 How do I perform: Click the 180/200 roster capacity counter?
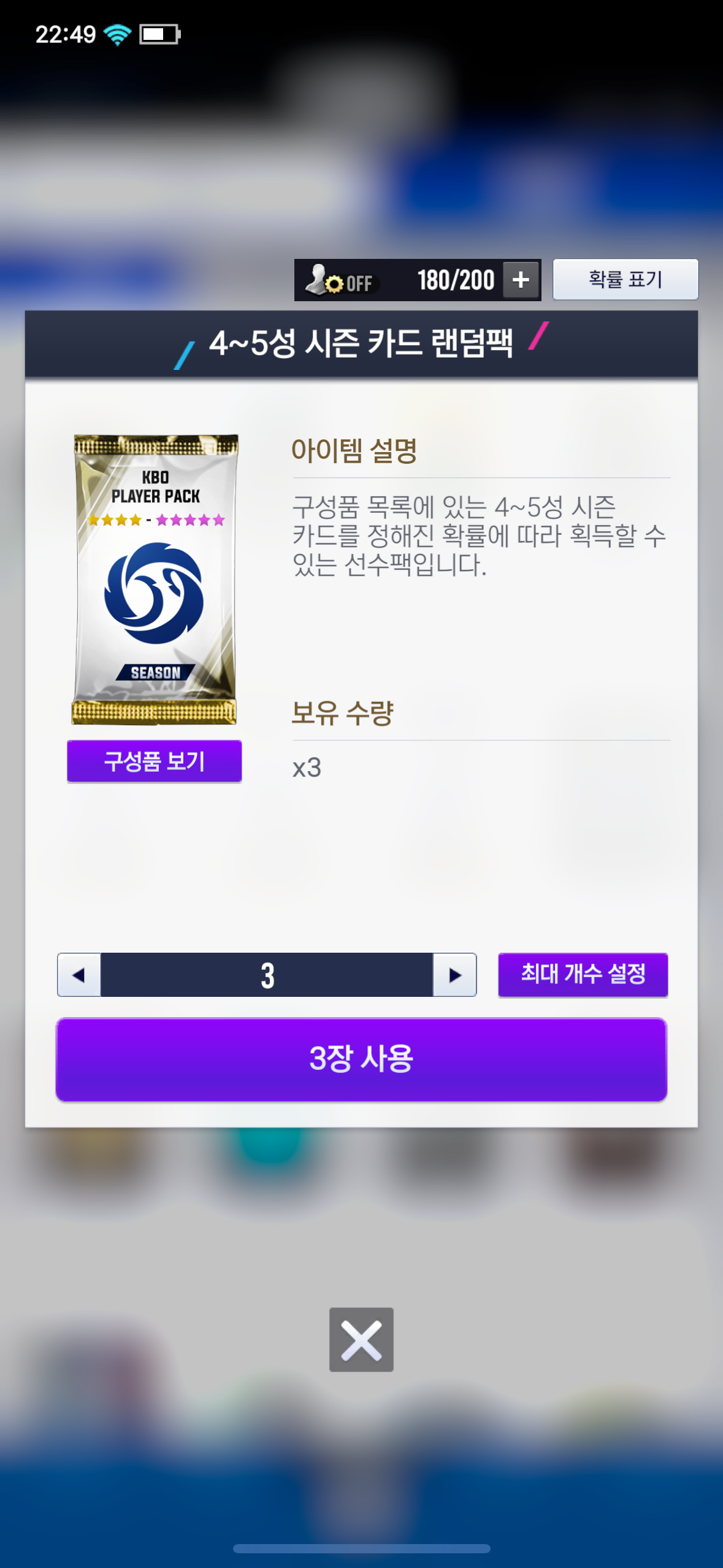coord(456,280)
